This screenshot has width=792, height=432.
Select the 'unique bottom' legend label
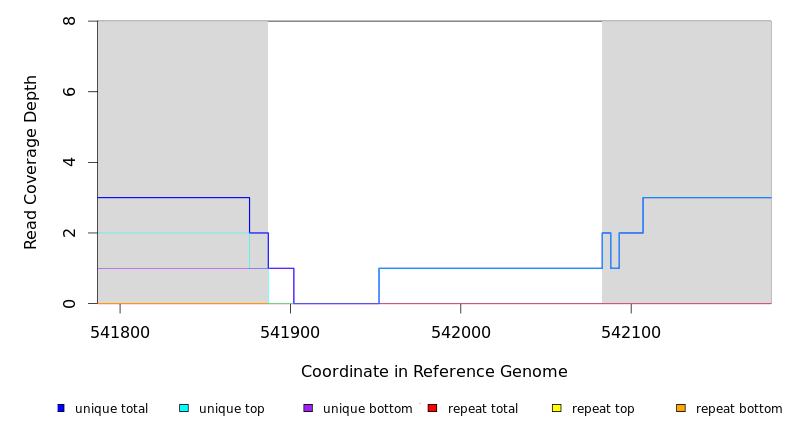point(367,409)
